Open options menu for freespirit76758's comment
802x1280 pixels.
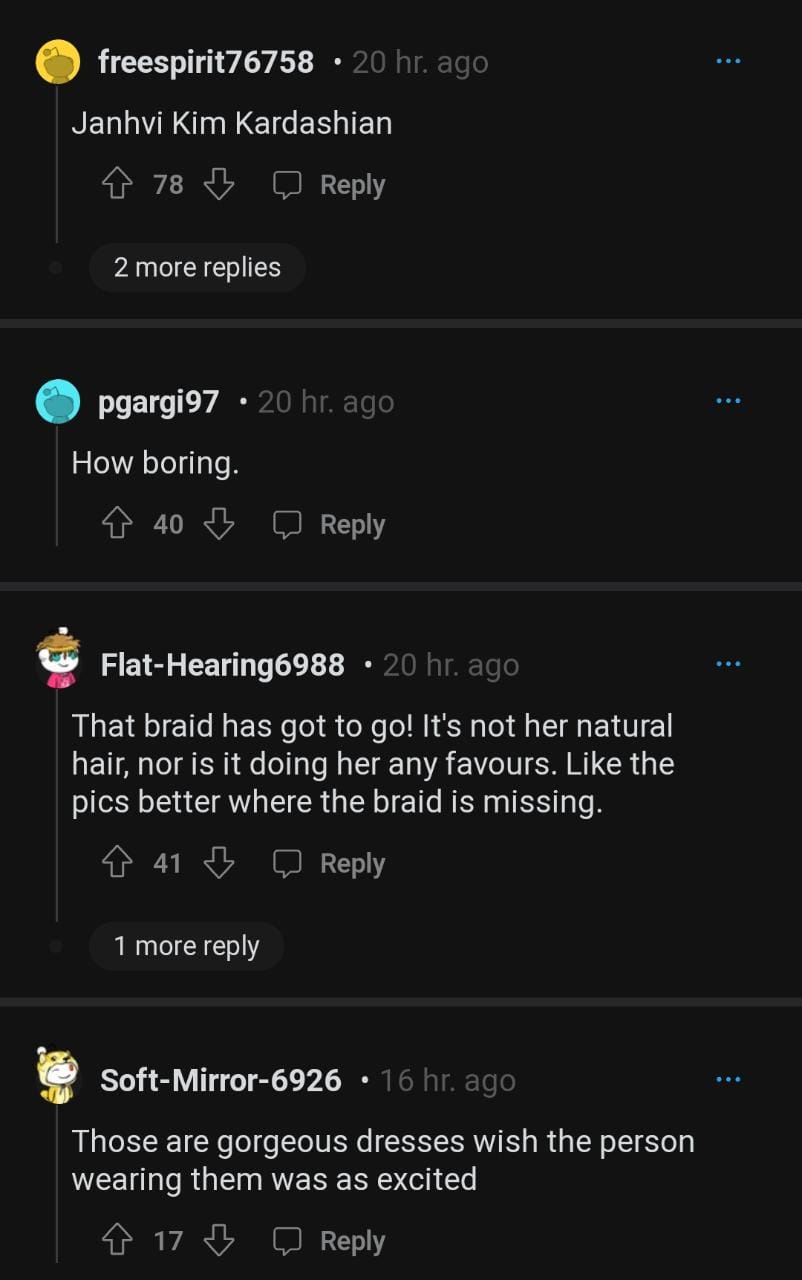click(x=728, y=62)
